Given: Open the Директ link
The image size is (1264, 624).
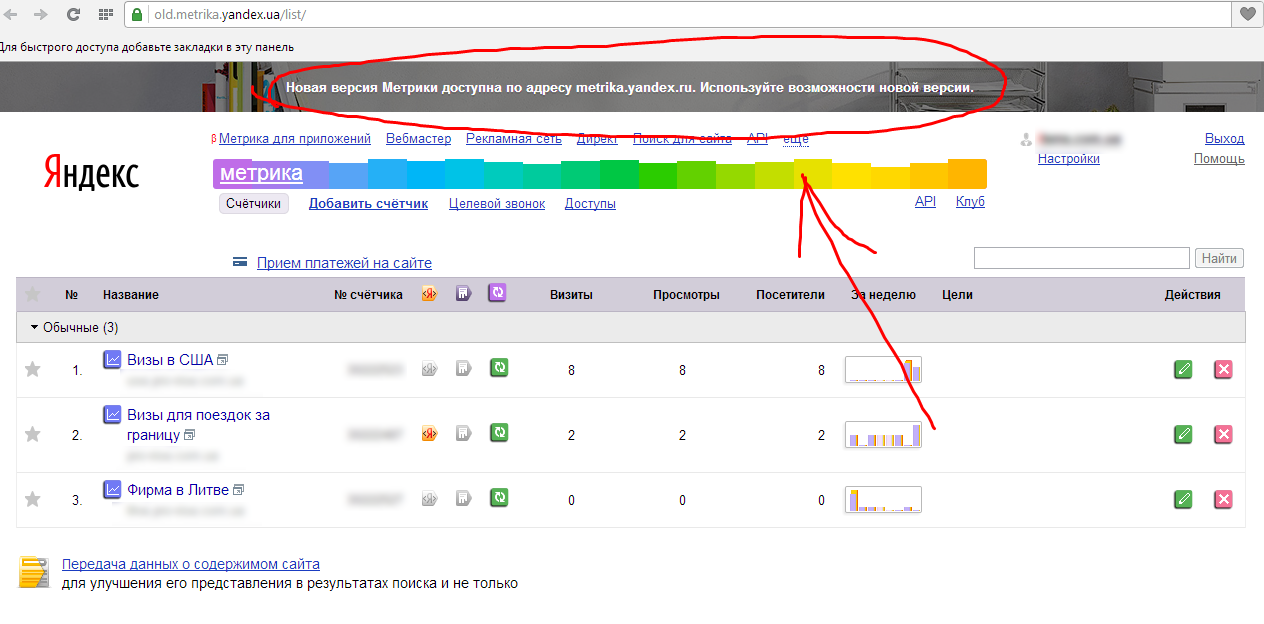Looking at the screenshot, I should (597, 139).
